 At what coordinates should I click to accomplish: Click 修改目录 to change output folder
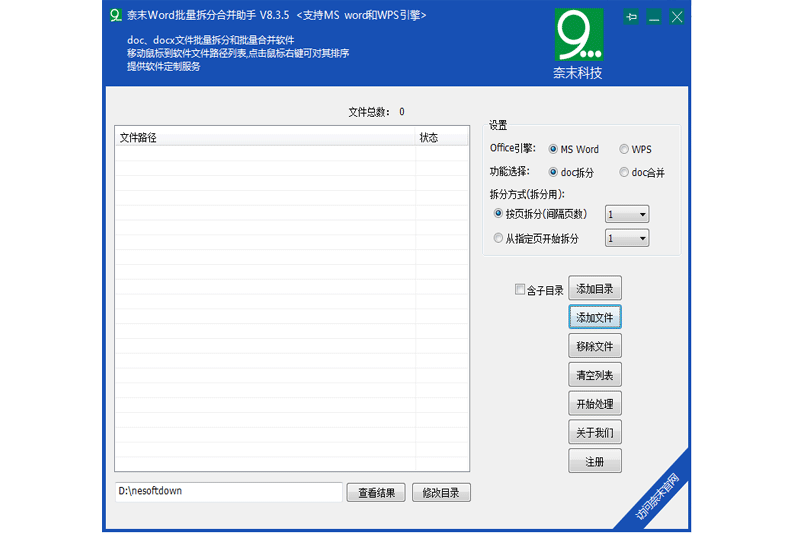click(441, 493)
